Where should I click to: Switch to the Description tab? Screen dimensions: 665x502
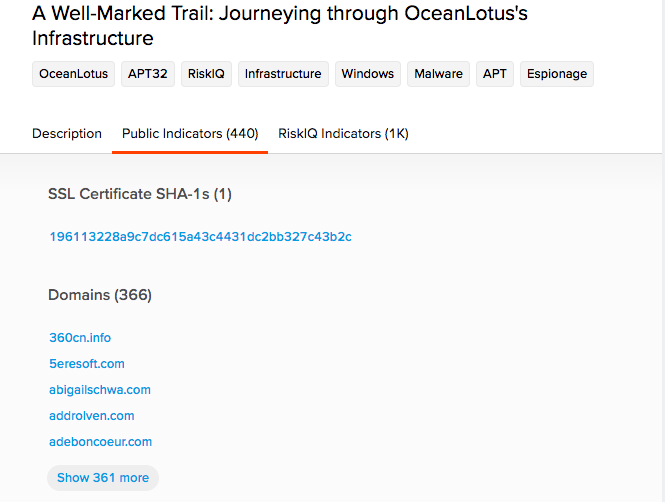[x=67, y=134]
